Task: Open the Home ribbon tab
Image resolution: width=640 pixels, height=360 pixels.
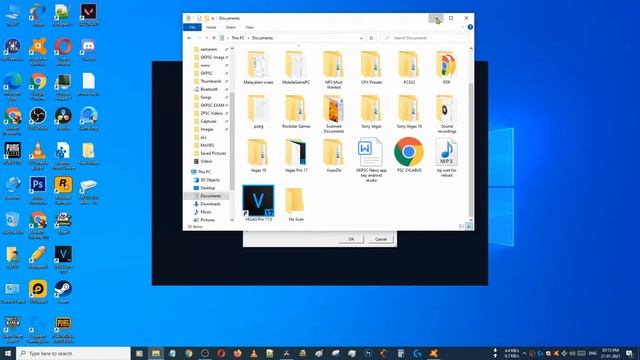Action: point(211,27)
